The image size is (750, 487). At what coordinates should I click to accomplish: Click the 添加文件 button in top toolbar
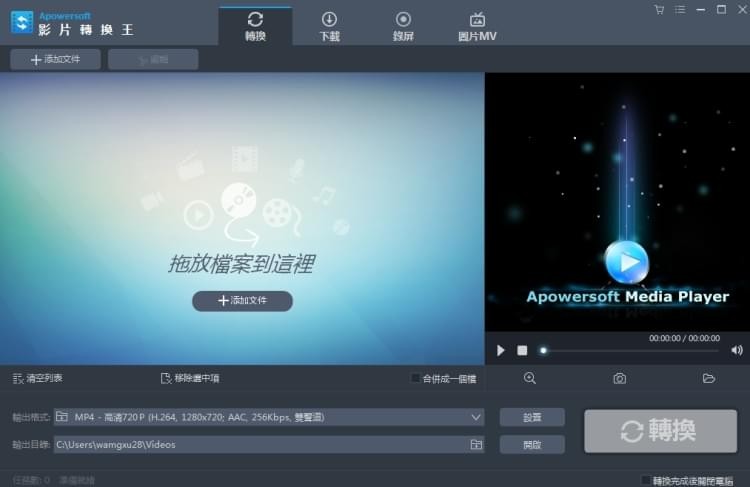click(x=55, y=59)
